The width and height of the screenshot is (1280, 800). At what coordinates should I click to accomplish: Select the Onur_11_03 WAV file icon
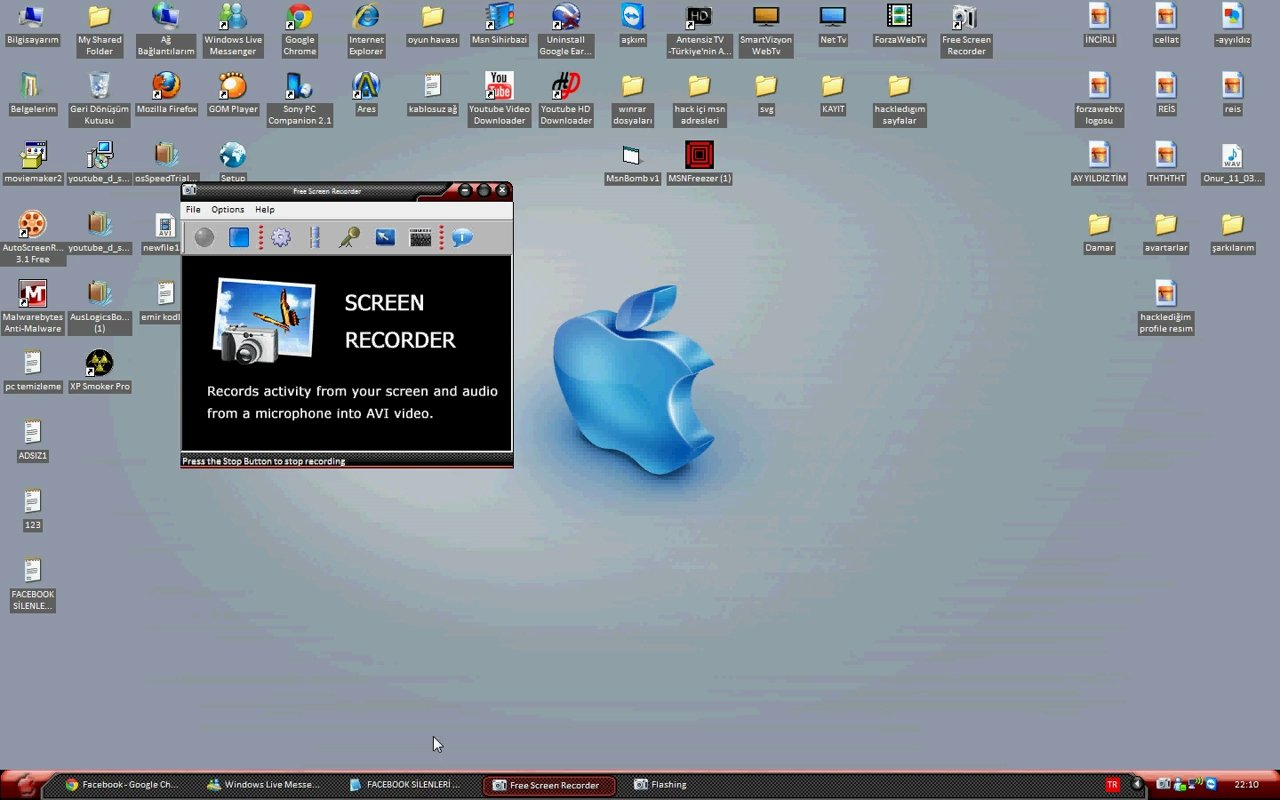(1232, 162)
